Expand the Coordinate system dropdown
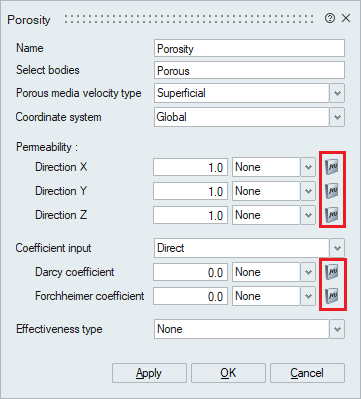The height and width of the screenshot is (399, 361). [x=337, y=117]
